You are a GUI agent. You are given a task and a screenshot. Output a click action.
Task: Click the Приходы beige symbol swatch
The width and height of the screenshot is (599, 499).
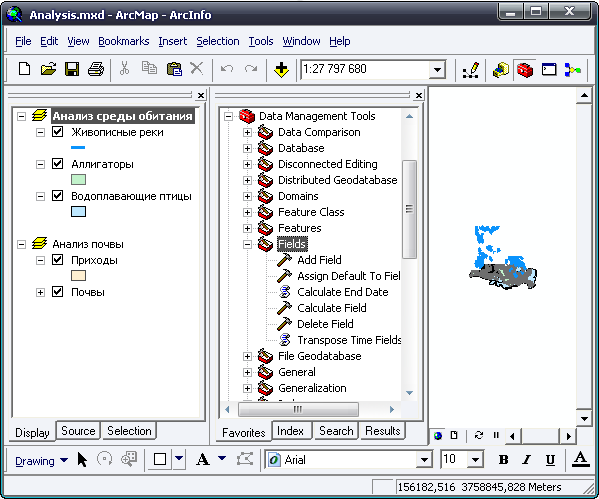tap(78, 275)
